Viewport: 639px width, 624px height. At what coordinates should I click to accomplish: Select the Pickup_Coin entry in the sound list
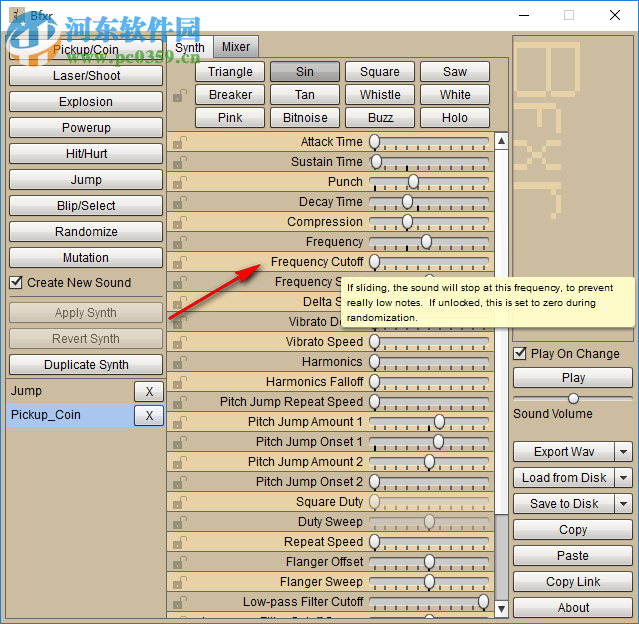(69, 415)
